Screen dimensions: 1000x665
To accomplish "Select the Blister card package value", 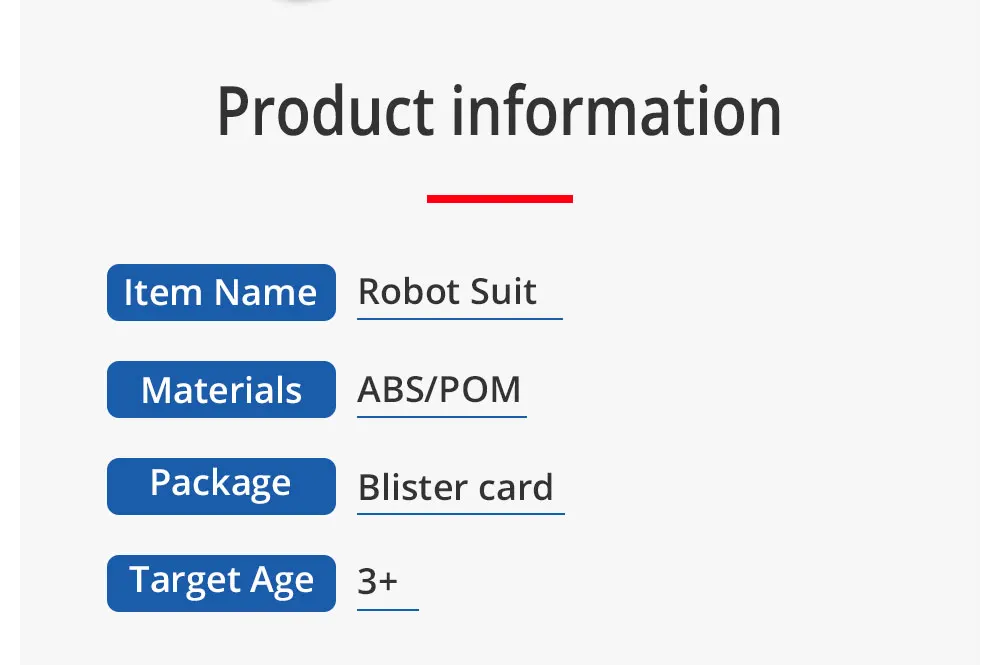I will pyautogui.click(x=455, y=487).
